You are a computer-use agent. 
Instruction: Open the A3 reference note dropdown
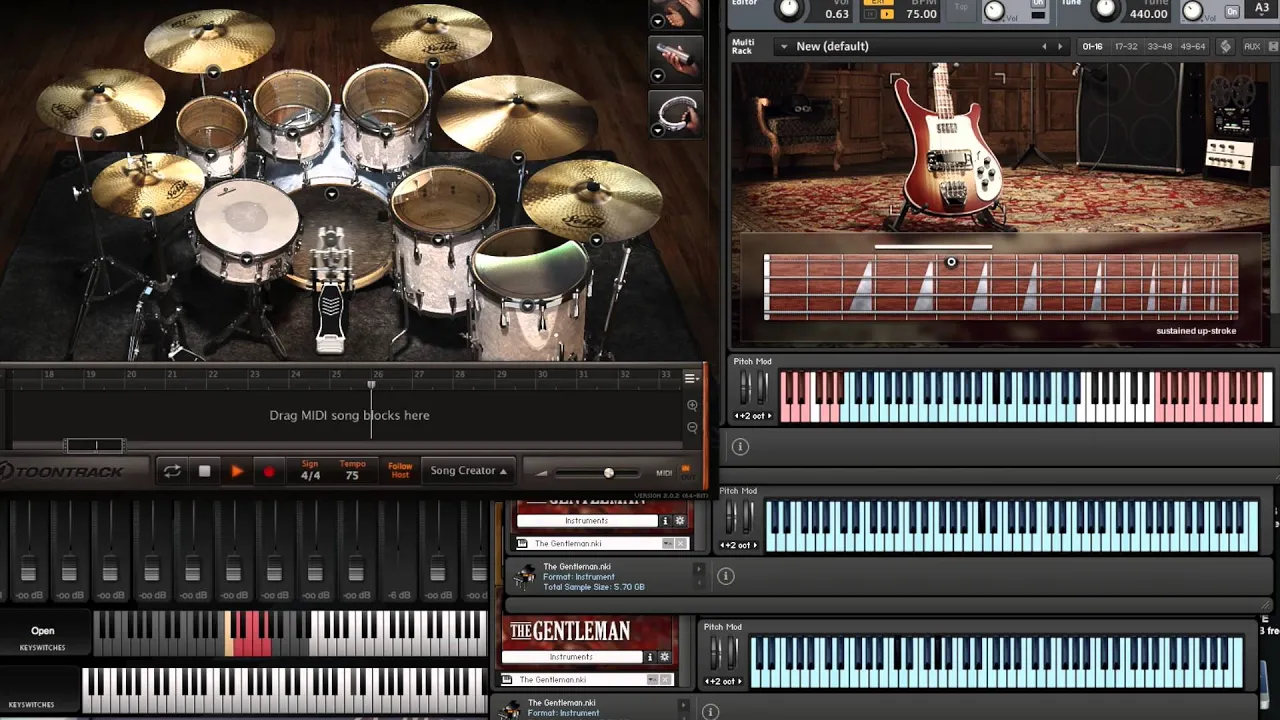(x=1262, y=8)
